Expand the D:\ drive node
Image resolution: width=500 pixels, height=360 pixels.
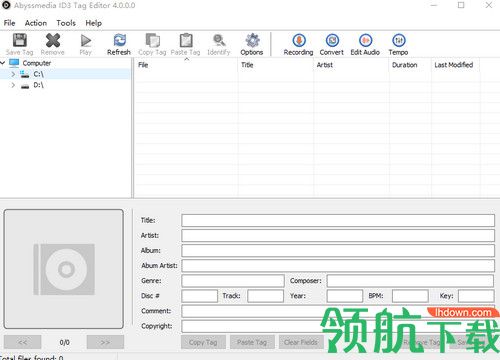[x=13, y=85]
